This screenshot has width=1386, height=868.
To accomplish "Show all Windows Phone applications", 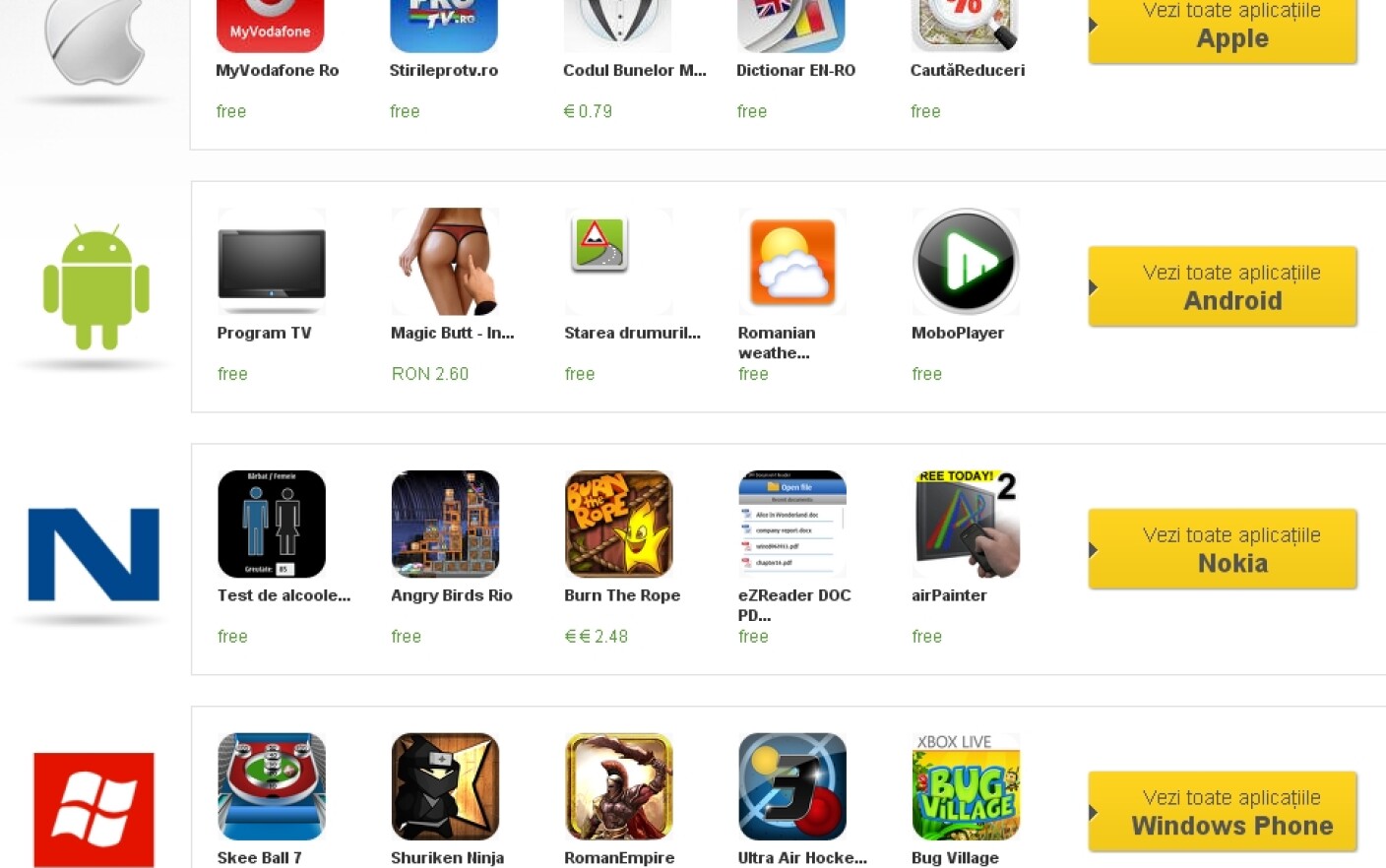I will (x=1223, y=812).
